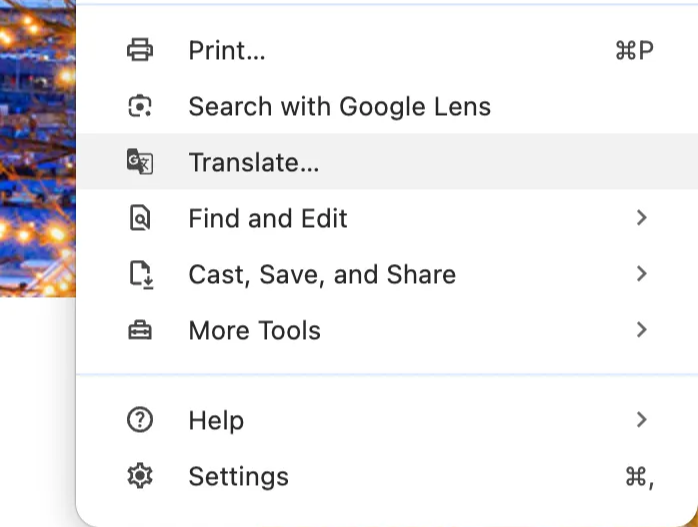This screenshot has width=698, height=527.
Task: Click the More Tools toolbox icon
Action: (x=140, y=331)
